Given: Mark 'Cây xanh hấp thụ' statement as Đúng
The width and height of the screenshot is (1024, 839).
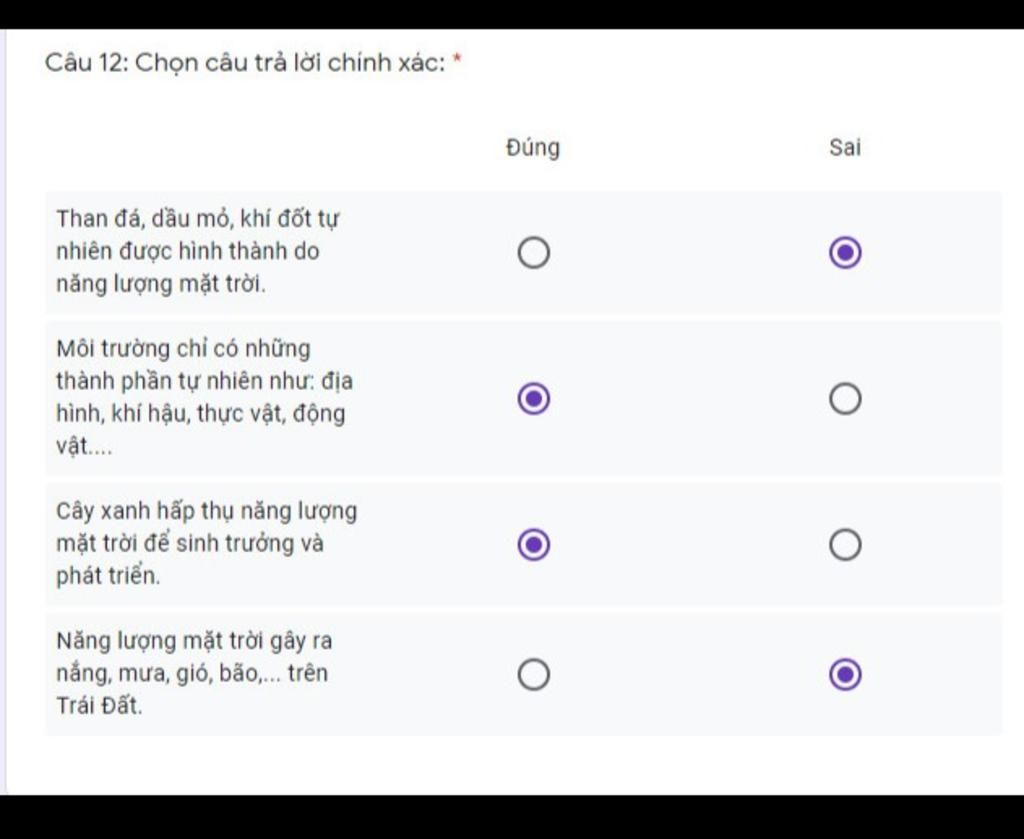Looking at the screenshot, I should point(533,545).
